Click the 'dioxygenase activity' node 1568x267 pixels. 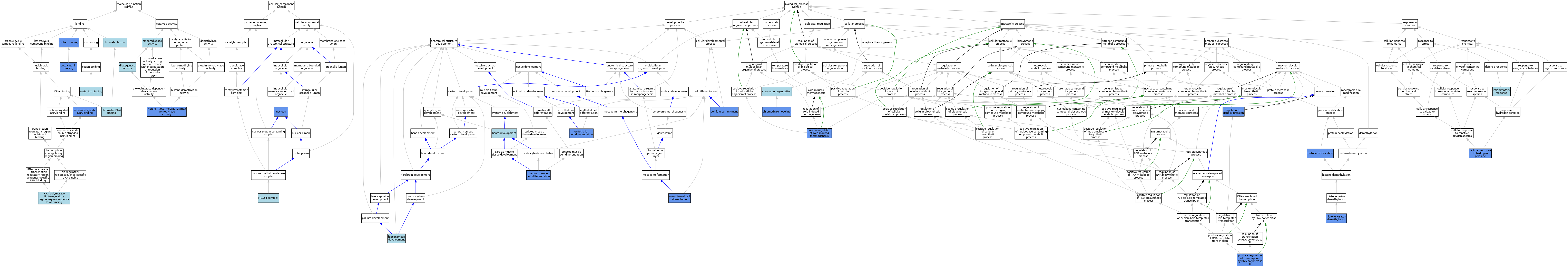[x=127, y=67]
